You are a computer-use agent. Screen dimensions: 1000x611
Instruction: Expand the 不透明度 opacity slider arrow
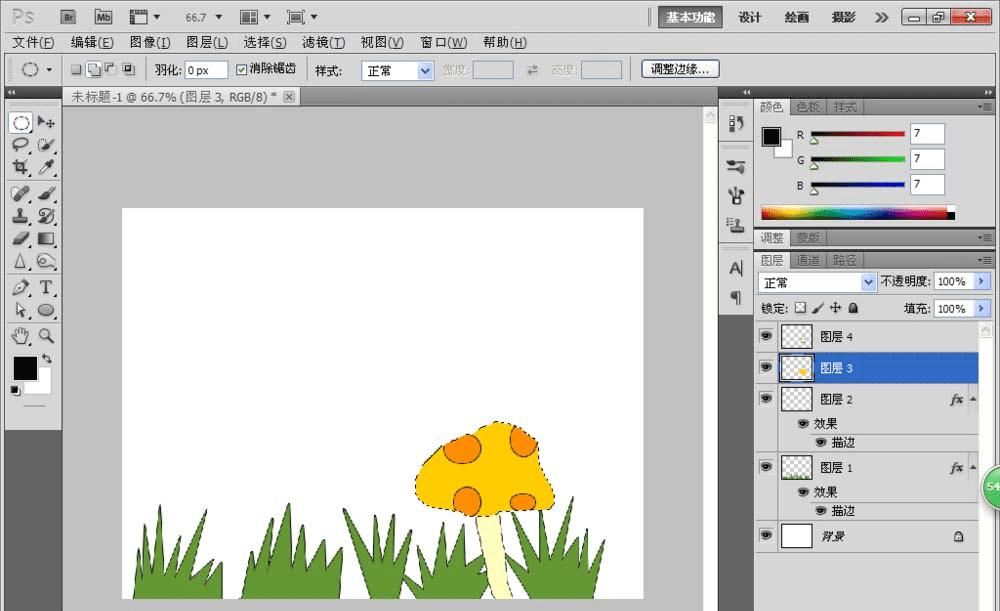981,282
